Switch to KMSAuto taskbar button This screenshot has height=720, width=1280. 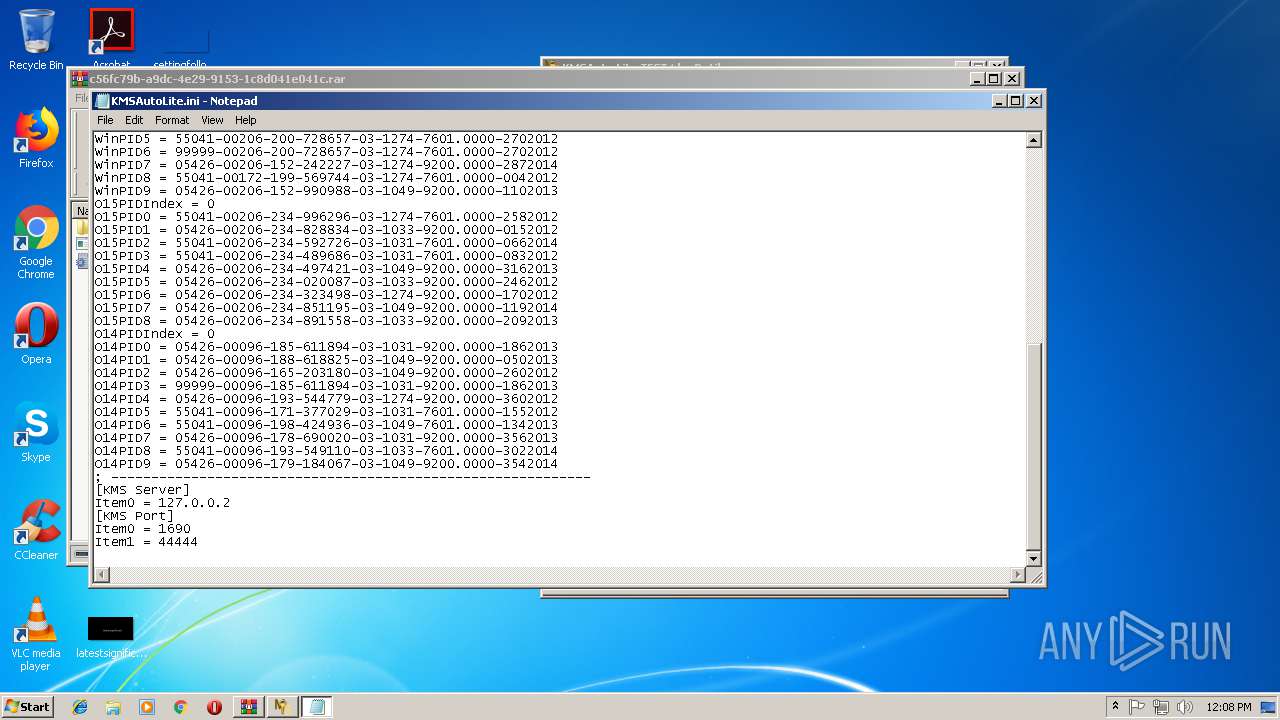coord(282,707)
